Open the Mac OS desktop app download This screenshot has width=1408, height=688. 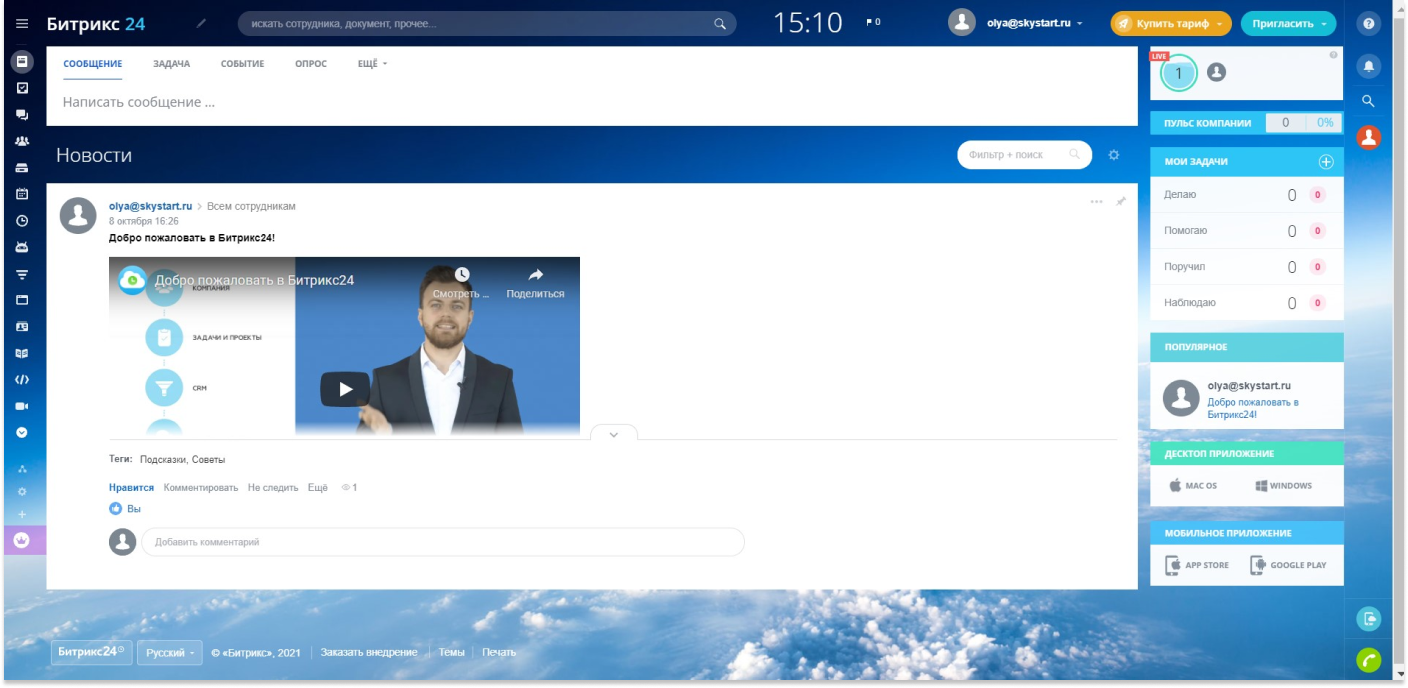[1193, 486]
